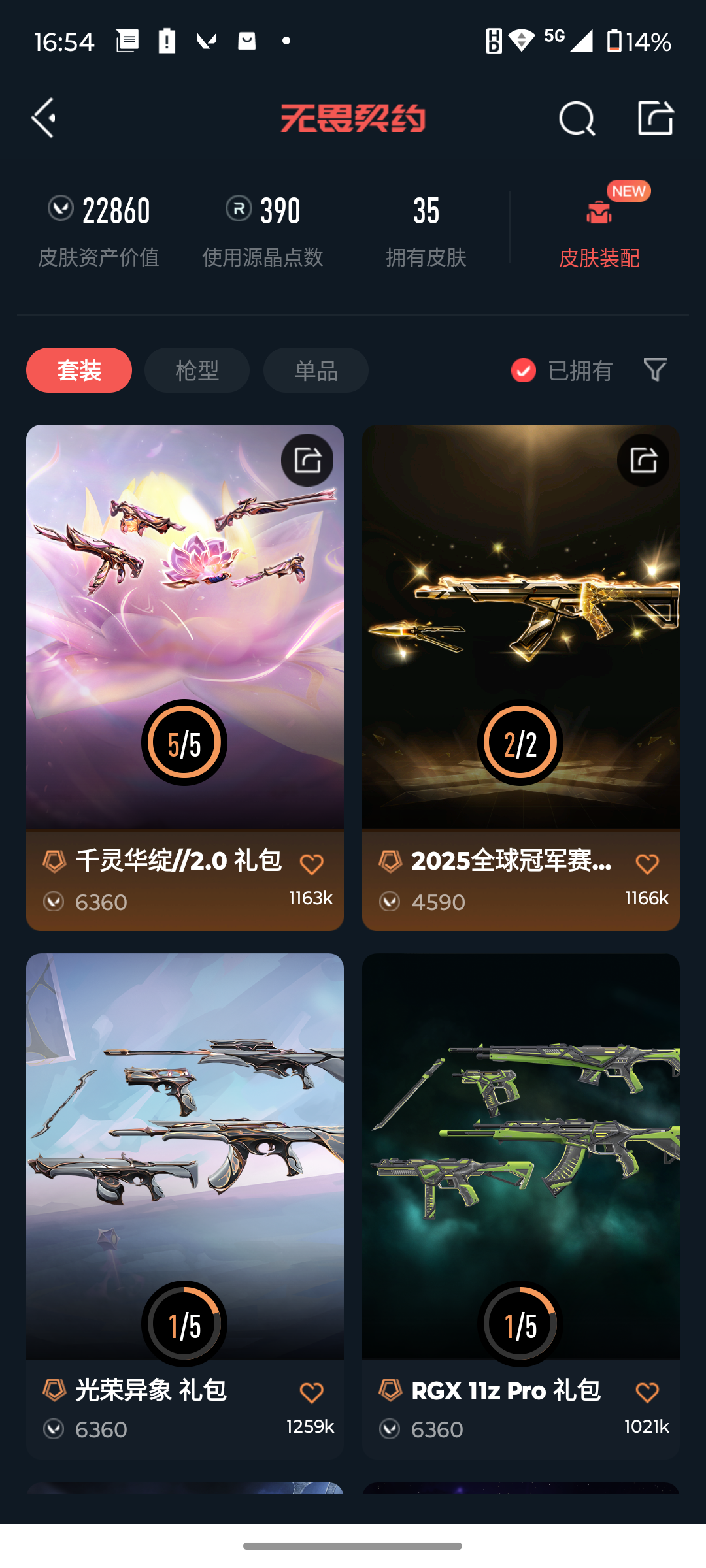Open the 光荣异象 礼包 title
This screenshot has height=1568, width=706.
pyautogui.click(x=151, y=1390)
